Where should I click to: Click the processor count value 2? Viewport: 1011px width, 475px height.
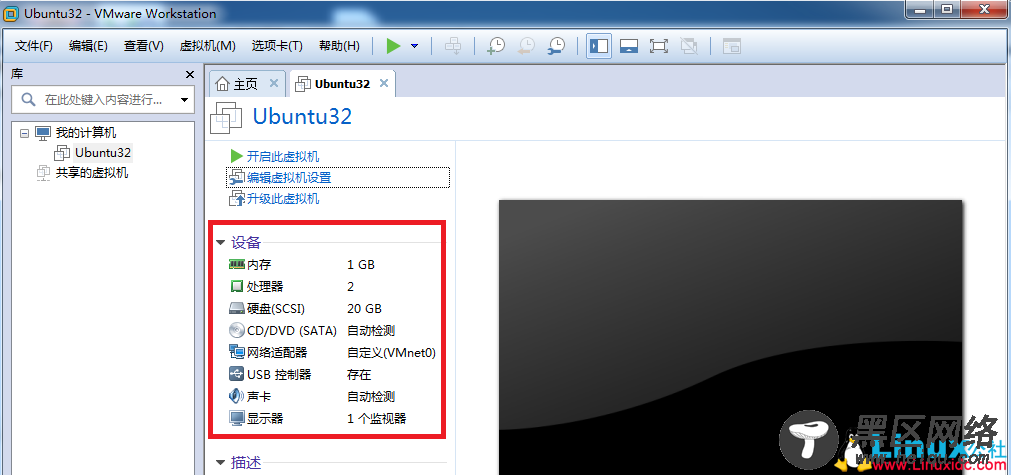[x=351, y=286]
